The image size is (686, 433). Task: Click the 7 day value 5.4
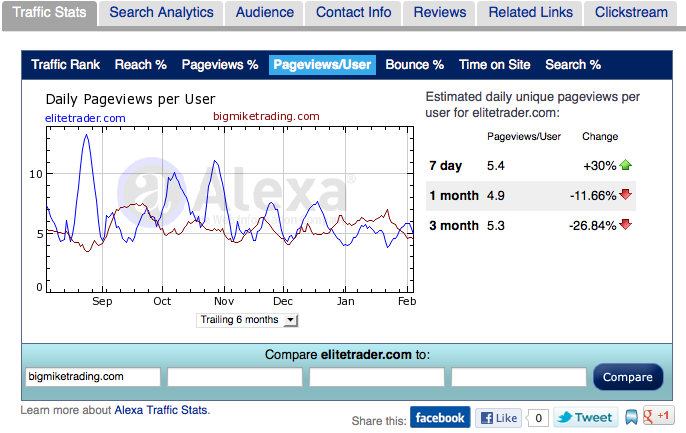coord(496,166)
